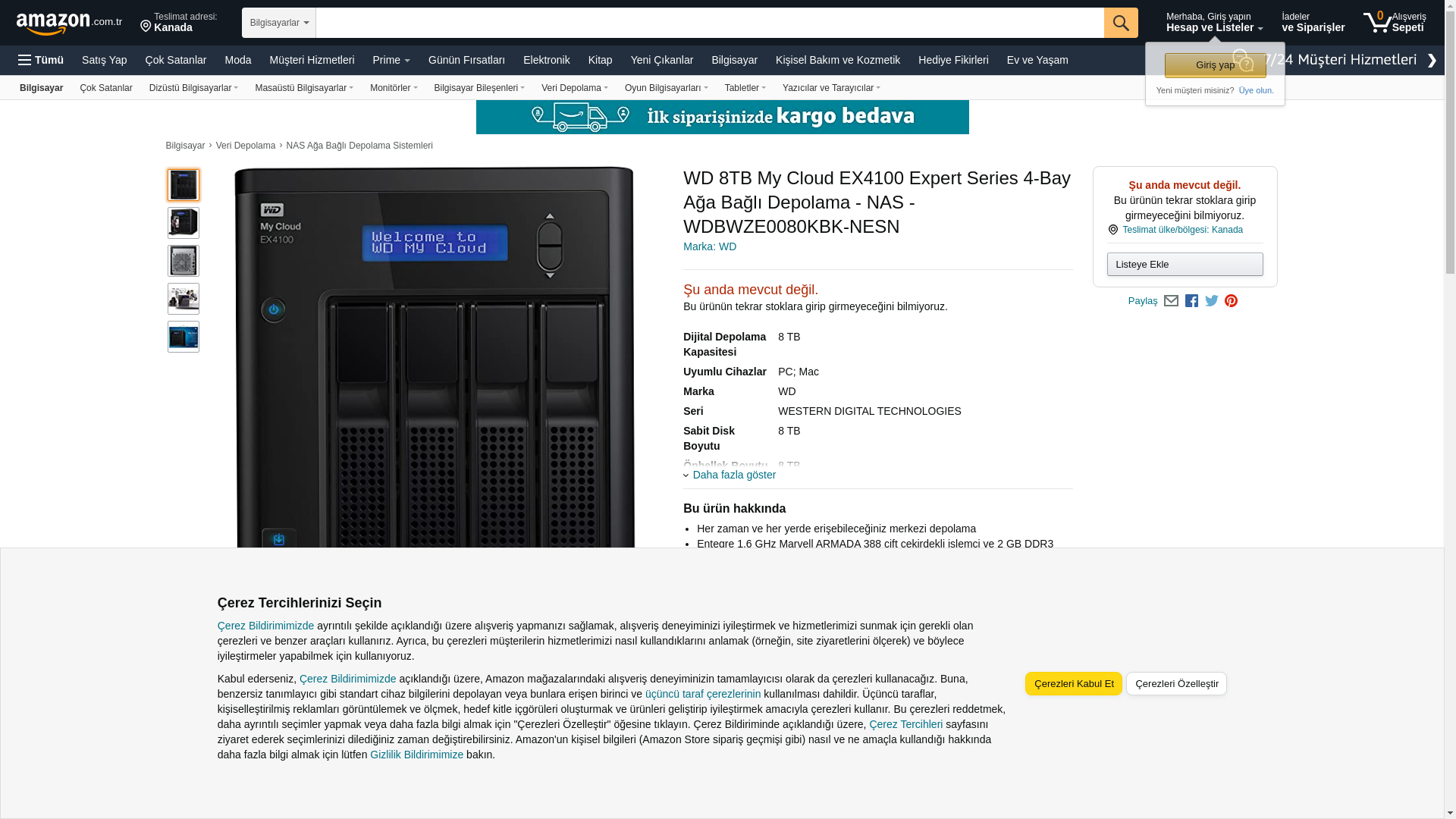Share product on Twitter icon
Viewport: 1456px width, 819px height.
[x=1211, y=301]
